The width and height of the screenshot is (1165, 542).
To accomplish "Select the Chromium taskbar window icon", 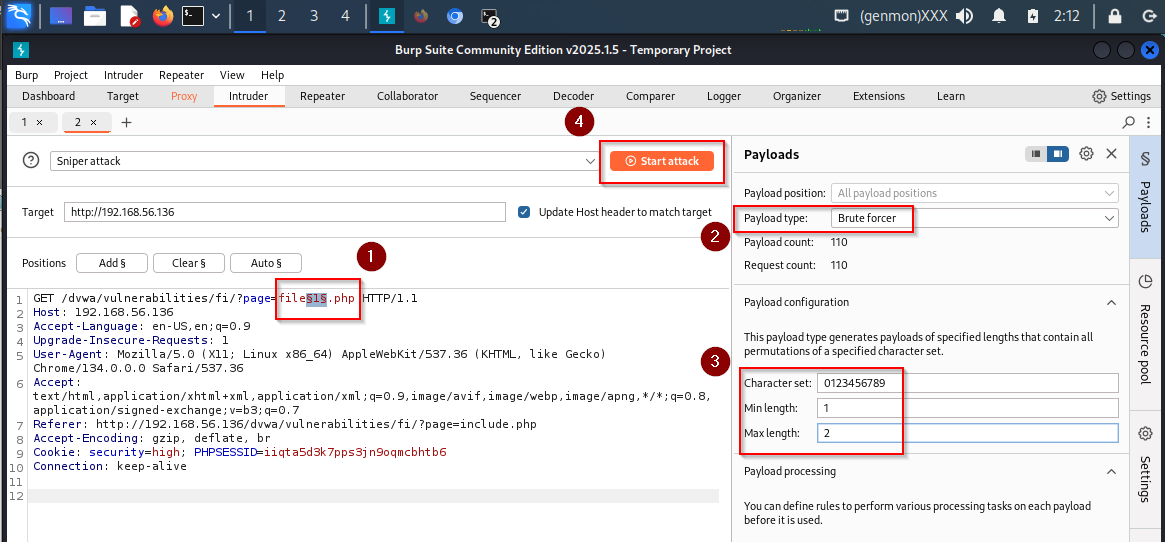I will pyautogui.click(x=455, y=16).
